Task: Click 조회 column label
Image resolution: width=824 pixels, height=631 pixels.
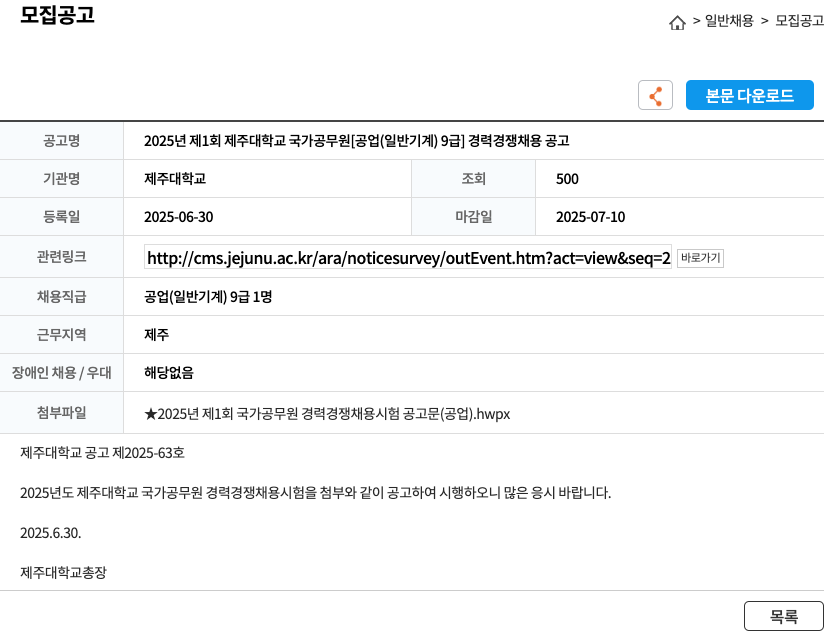Action: coord(473,179)
